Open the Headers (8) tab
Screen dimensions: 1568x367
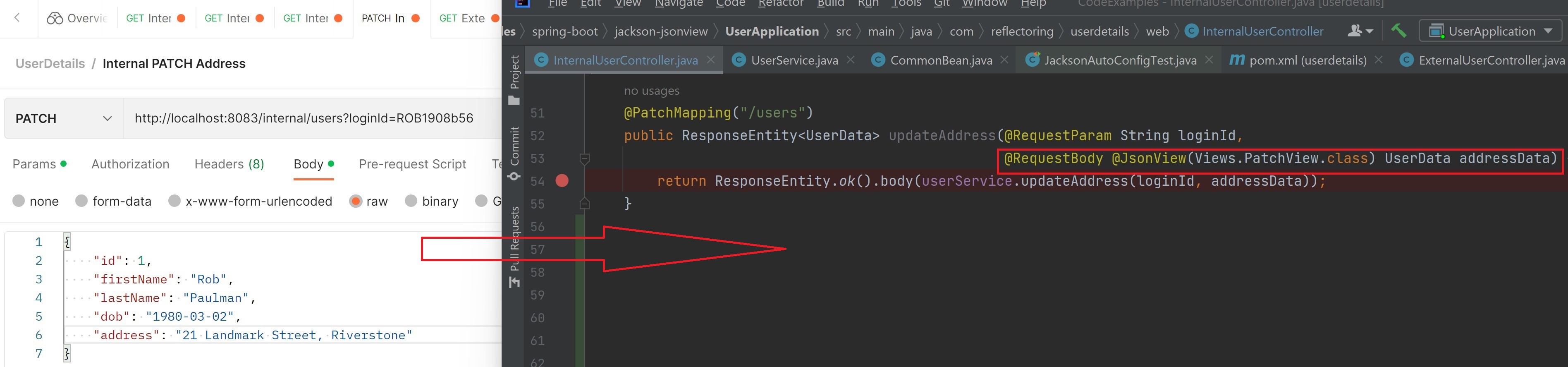coord(229,164)
